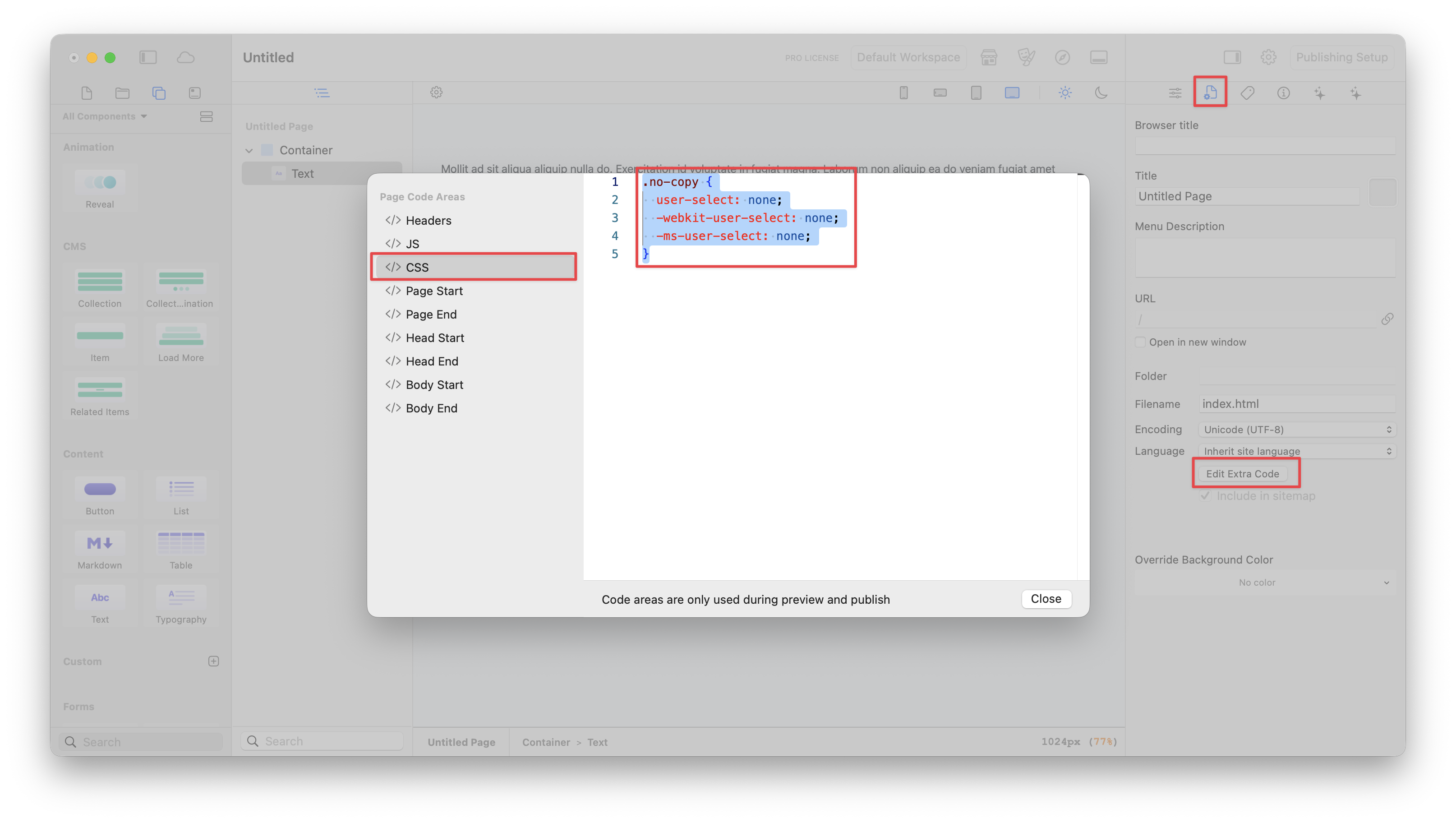Expand the All Components dropdown
1456x823 pixels.
tap(105, 116)
